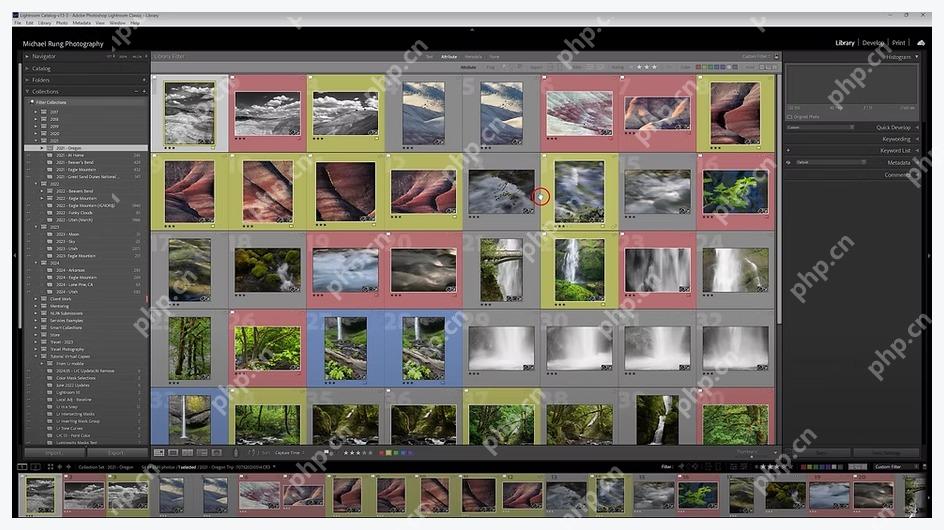Add a folder with Folders plus icon
The image size is (944, 530).
click(x=144, y=80)
